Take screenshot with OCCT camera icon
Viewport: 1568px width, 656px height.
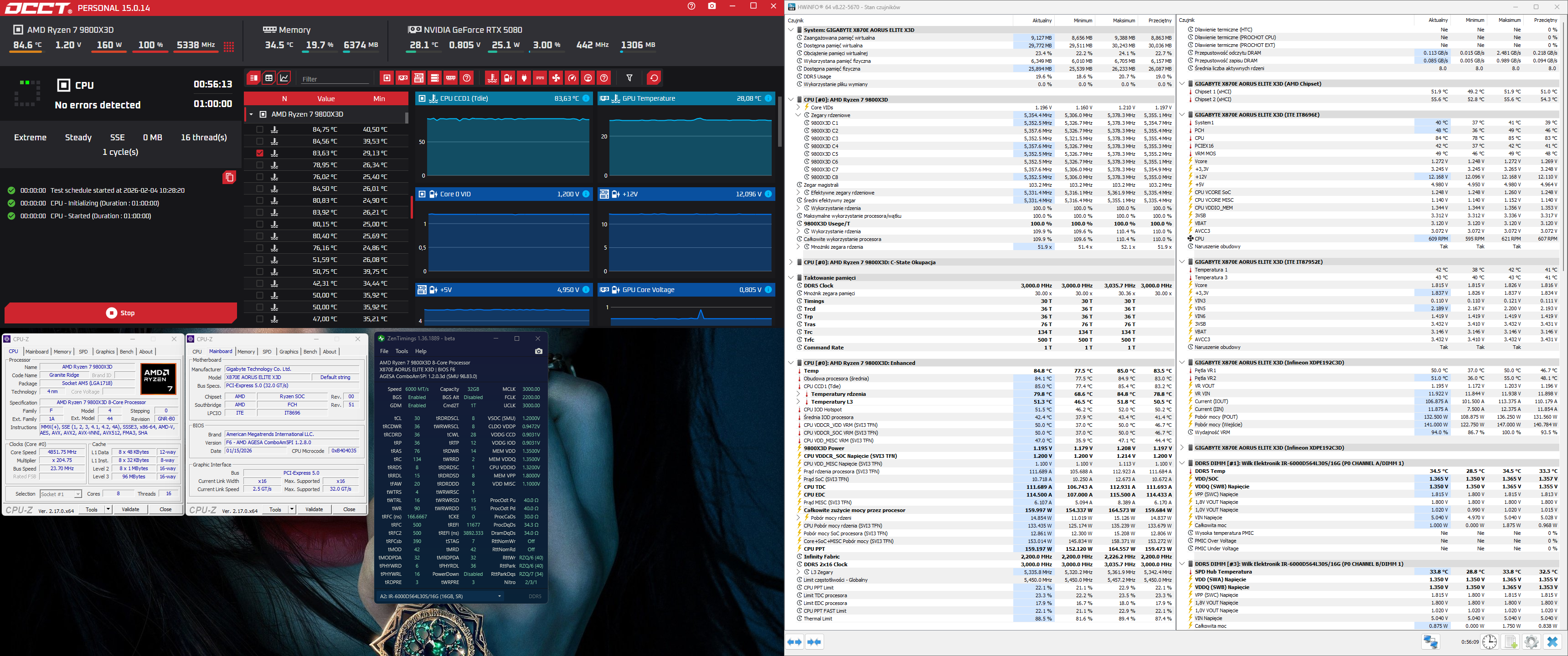coord(712,6)
